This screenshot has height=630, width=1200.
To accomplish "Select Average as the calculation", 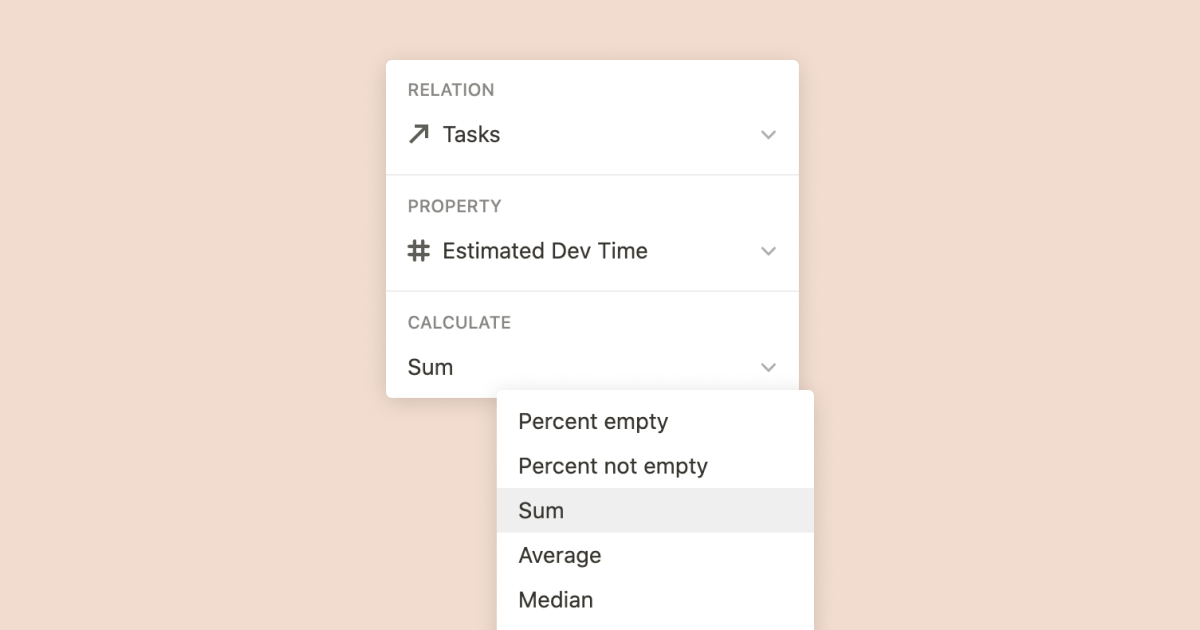I will pyautogui.click(x=559, y=555).
